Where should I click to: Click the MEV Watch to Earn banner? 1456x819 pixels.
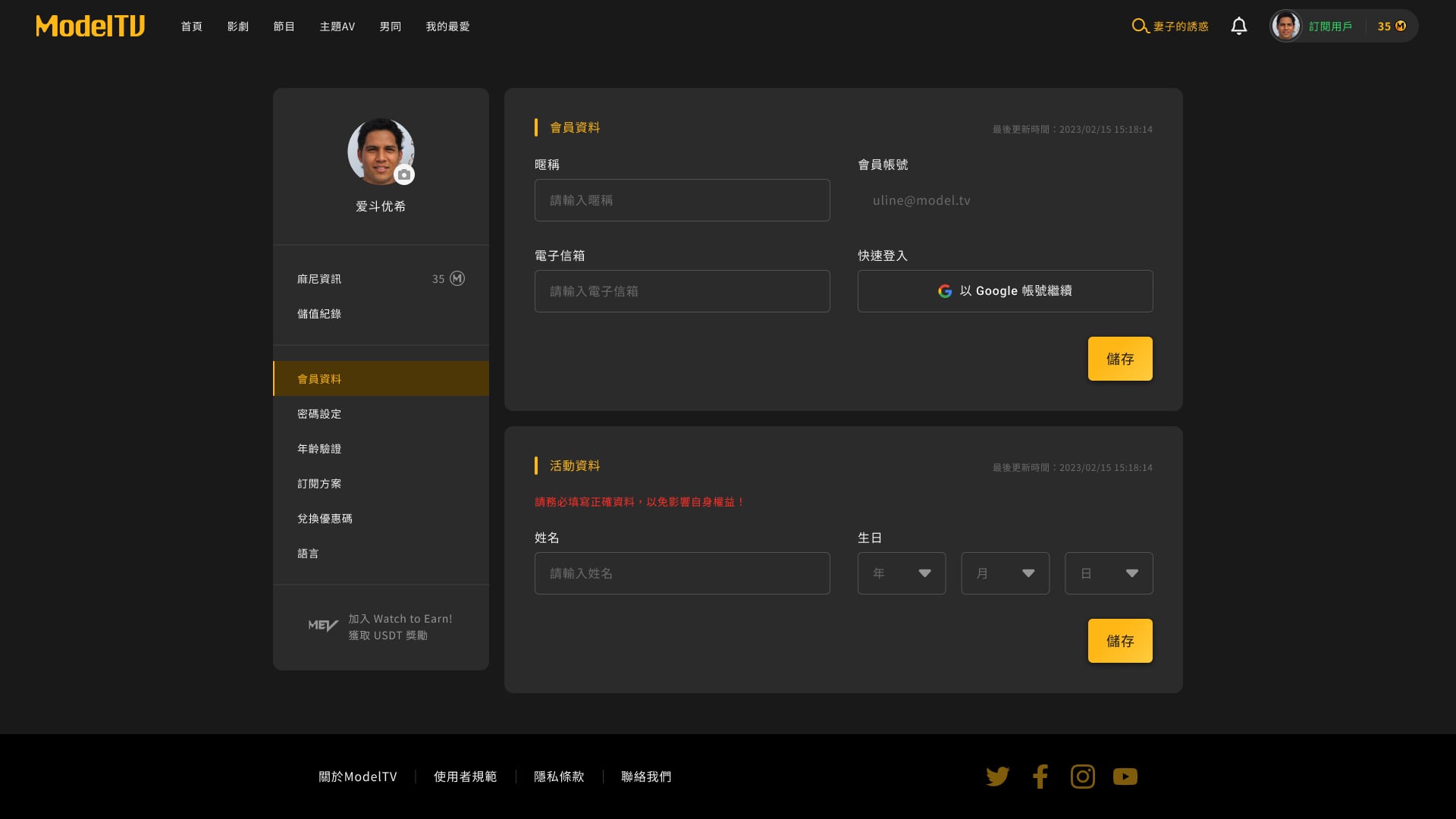point(381,627)
